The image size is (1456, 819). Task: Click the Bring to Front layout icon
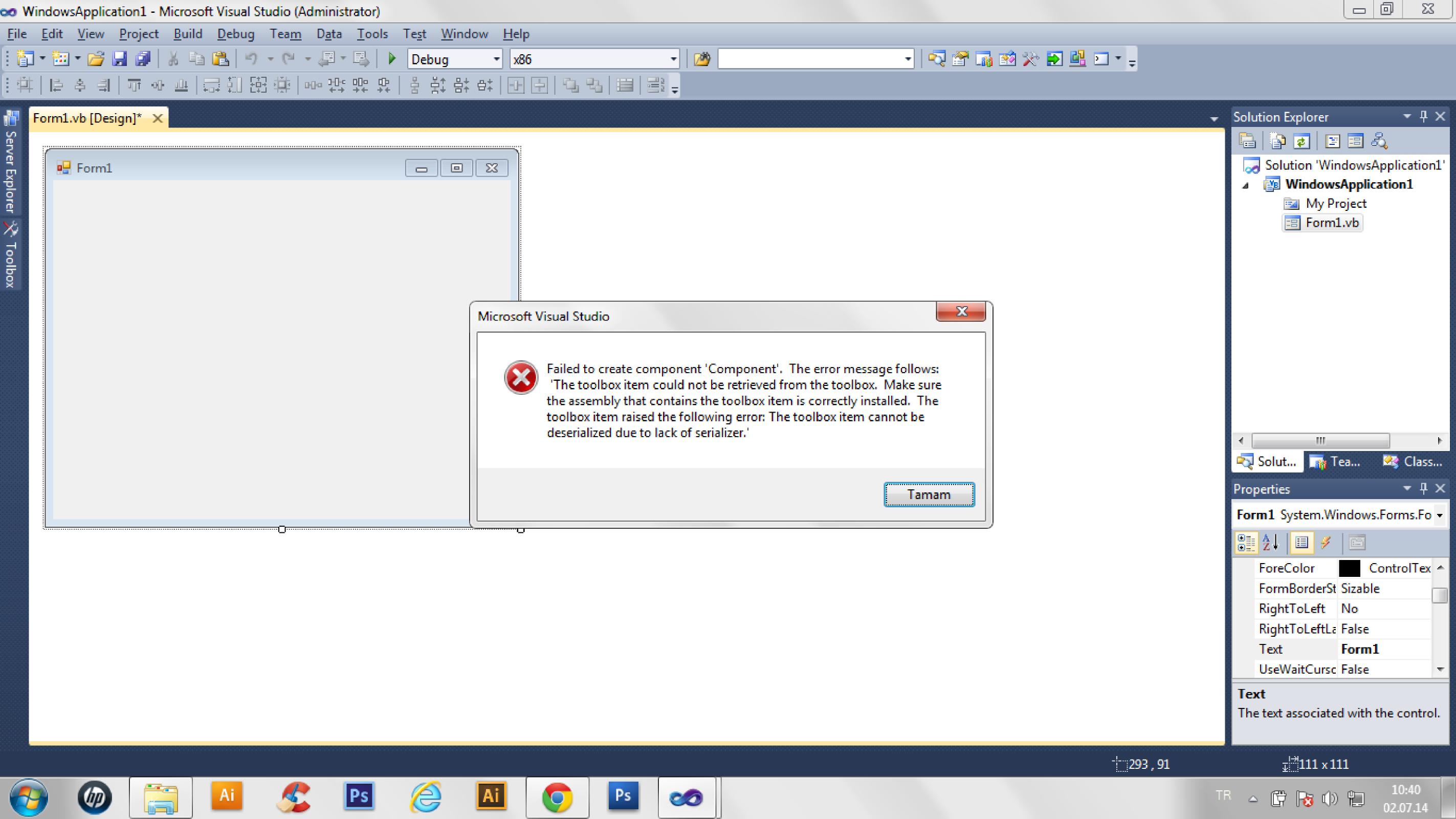(x=571, y=85)
